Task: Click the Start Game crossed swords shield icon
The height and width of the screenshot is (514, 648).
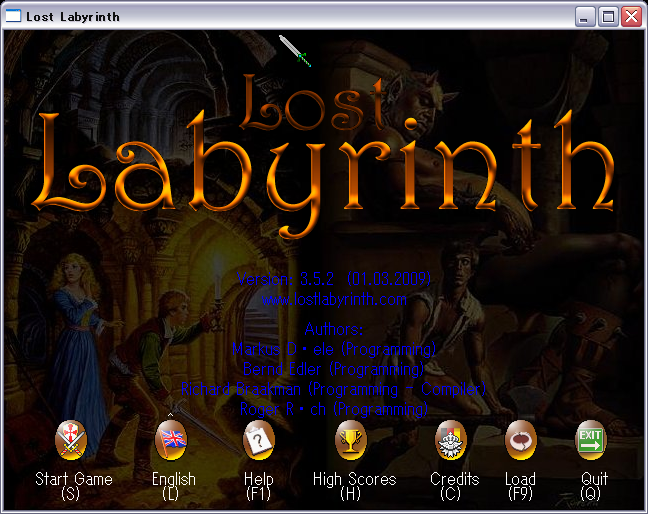Action: 71,440
